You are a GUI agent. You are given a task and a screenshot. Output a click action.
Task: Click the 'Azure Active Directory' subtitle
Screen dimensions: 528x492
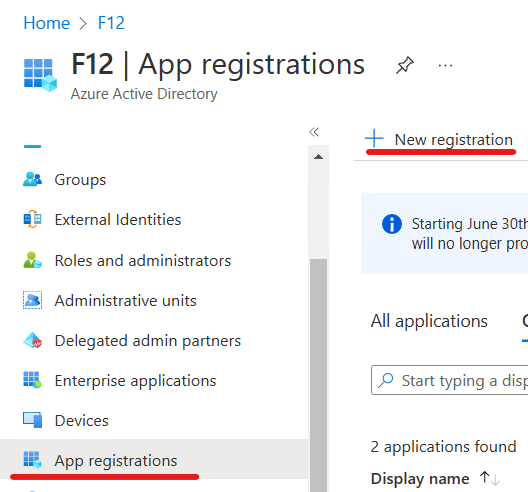[144, 94]
